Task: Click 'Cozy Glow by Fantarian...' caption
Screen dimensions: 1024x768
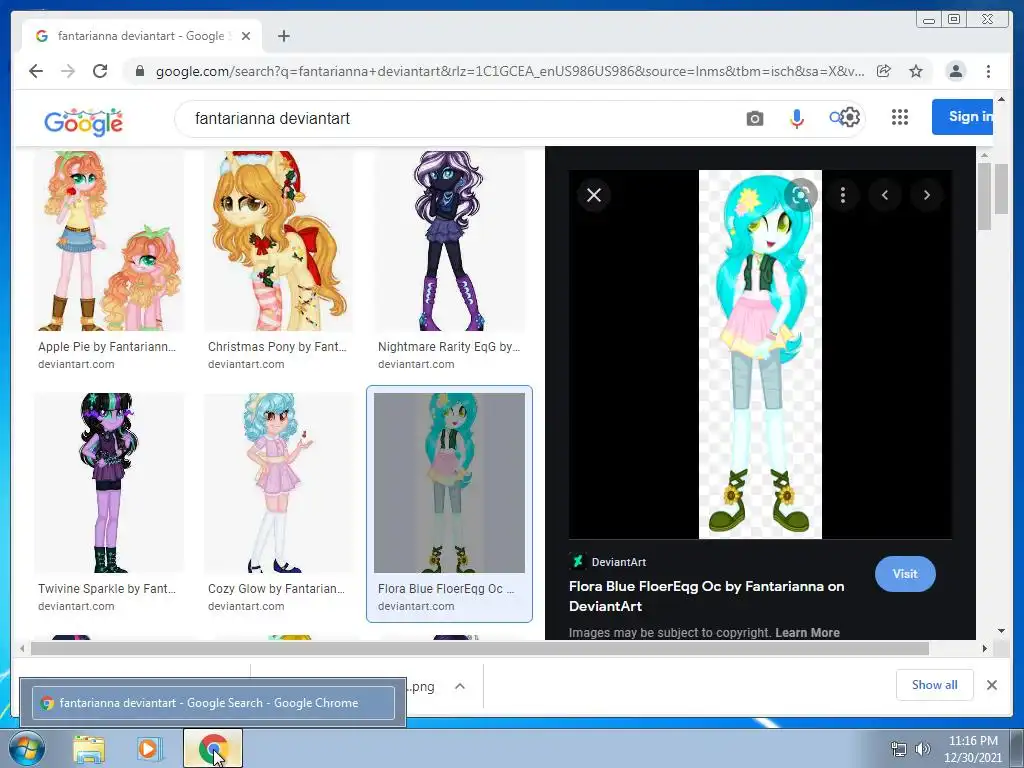Action: click(276, 588)
